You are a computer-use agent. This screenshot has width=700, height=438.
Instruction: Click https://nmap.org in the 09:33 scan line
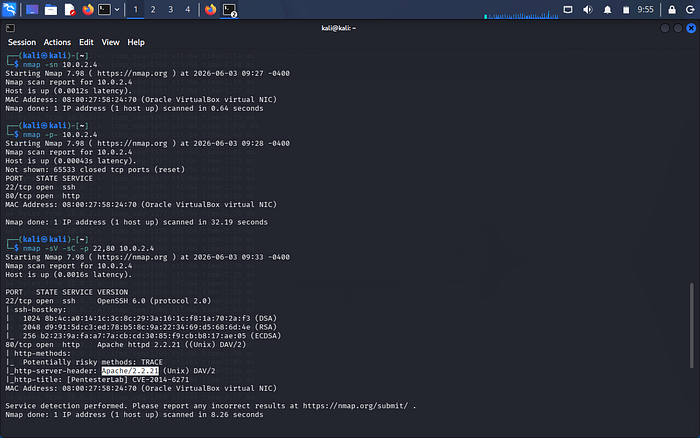pyautogui.click(x=132, y=257)
